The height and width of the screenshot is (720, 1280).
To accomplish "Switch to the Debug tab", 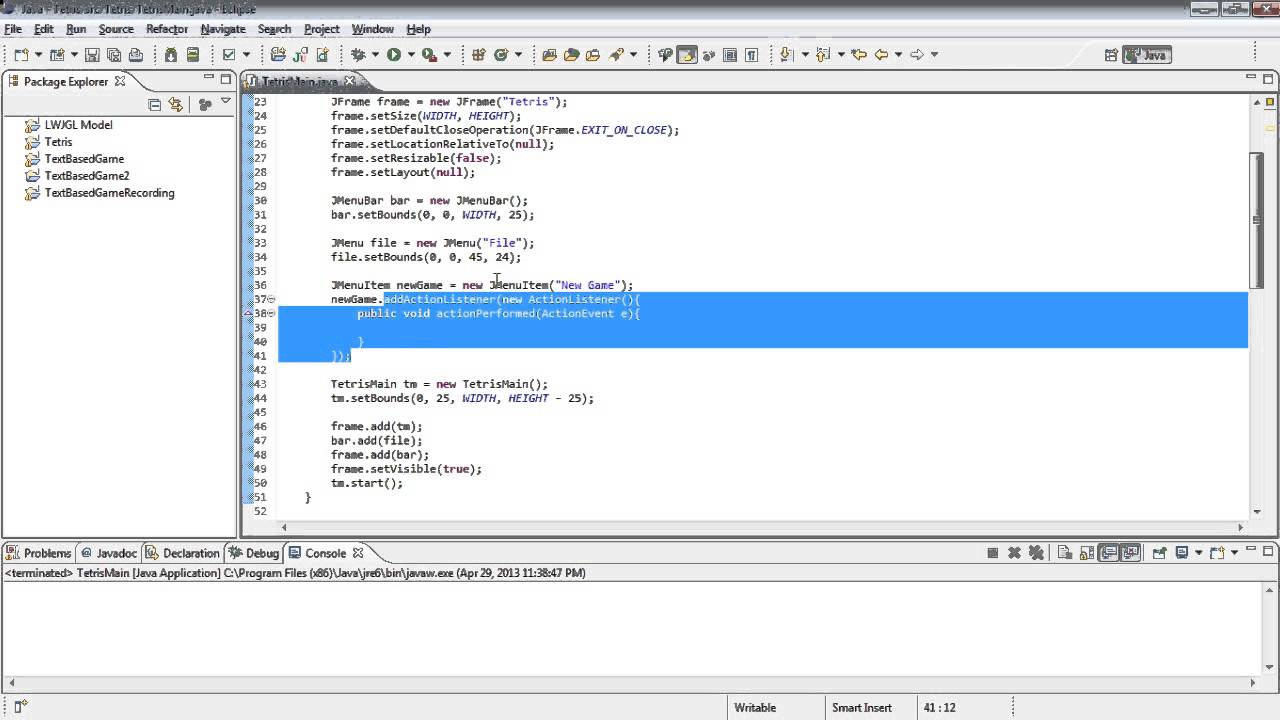I will pyautogui.click(x=254, y=553).
